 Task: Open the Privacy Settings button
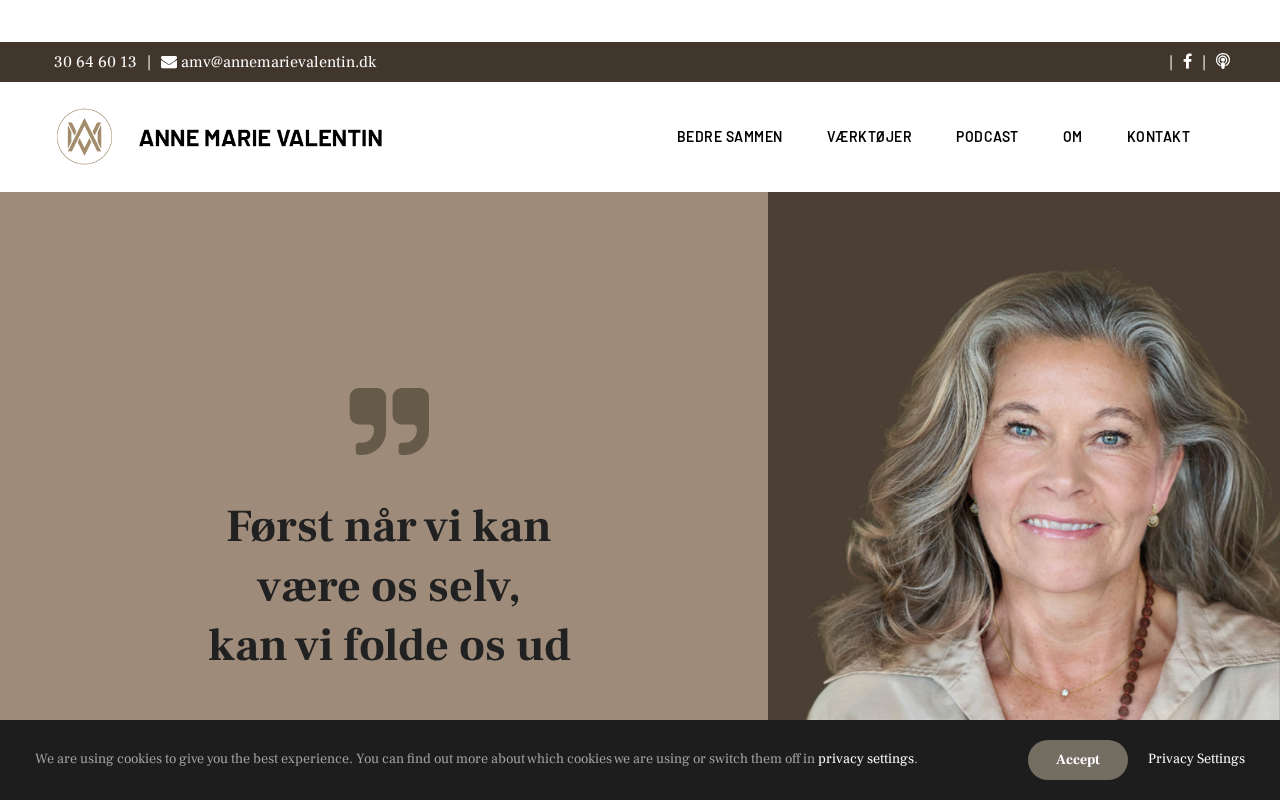click(1196, 759)
